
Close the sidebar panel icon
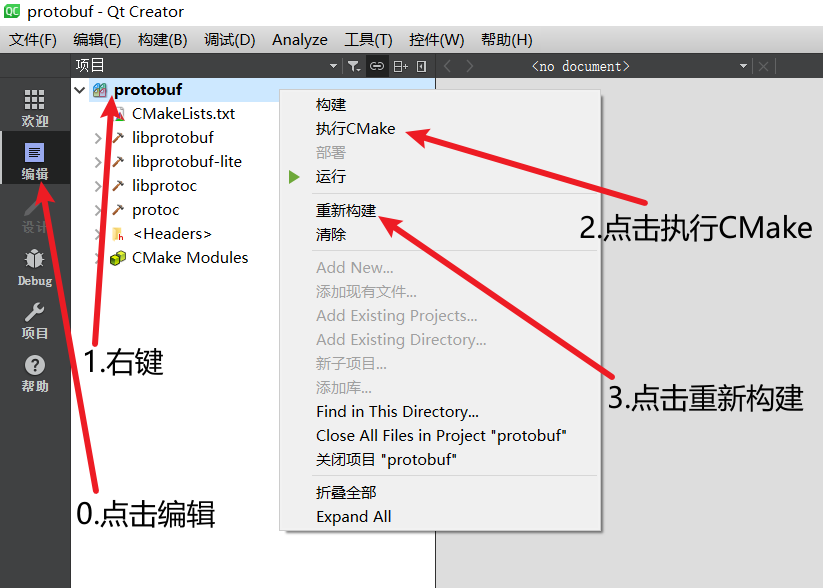[421, 66]
